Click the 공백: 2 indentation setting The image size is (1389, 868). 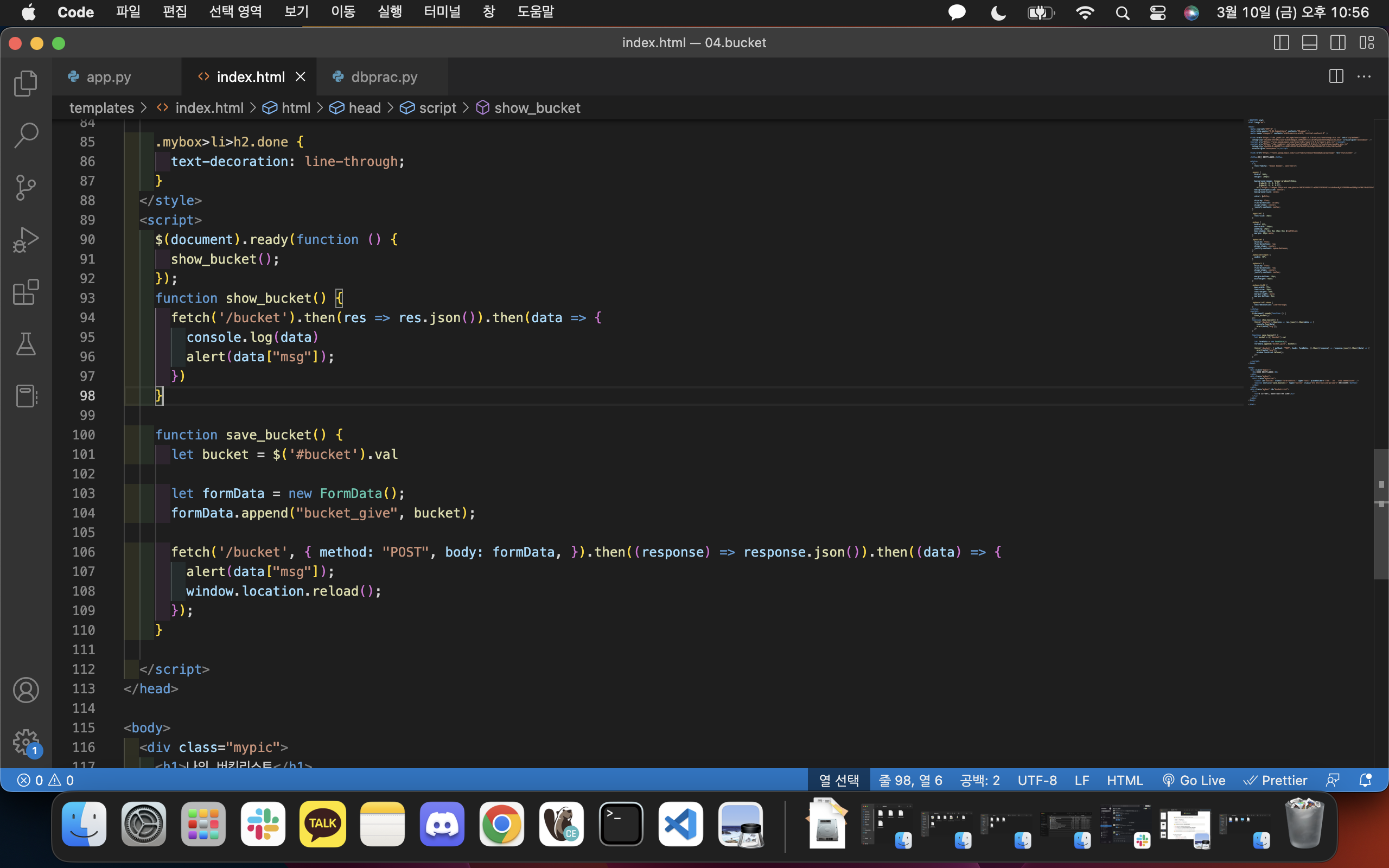point(980,780)
